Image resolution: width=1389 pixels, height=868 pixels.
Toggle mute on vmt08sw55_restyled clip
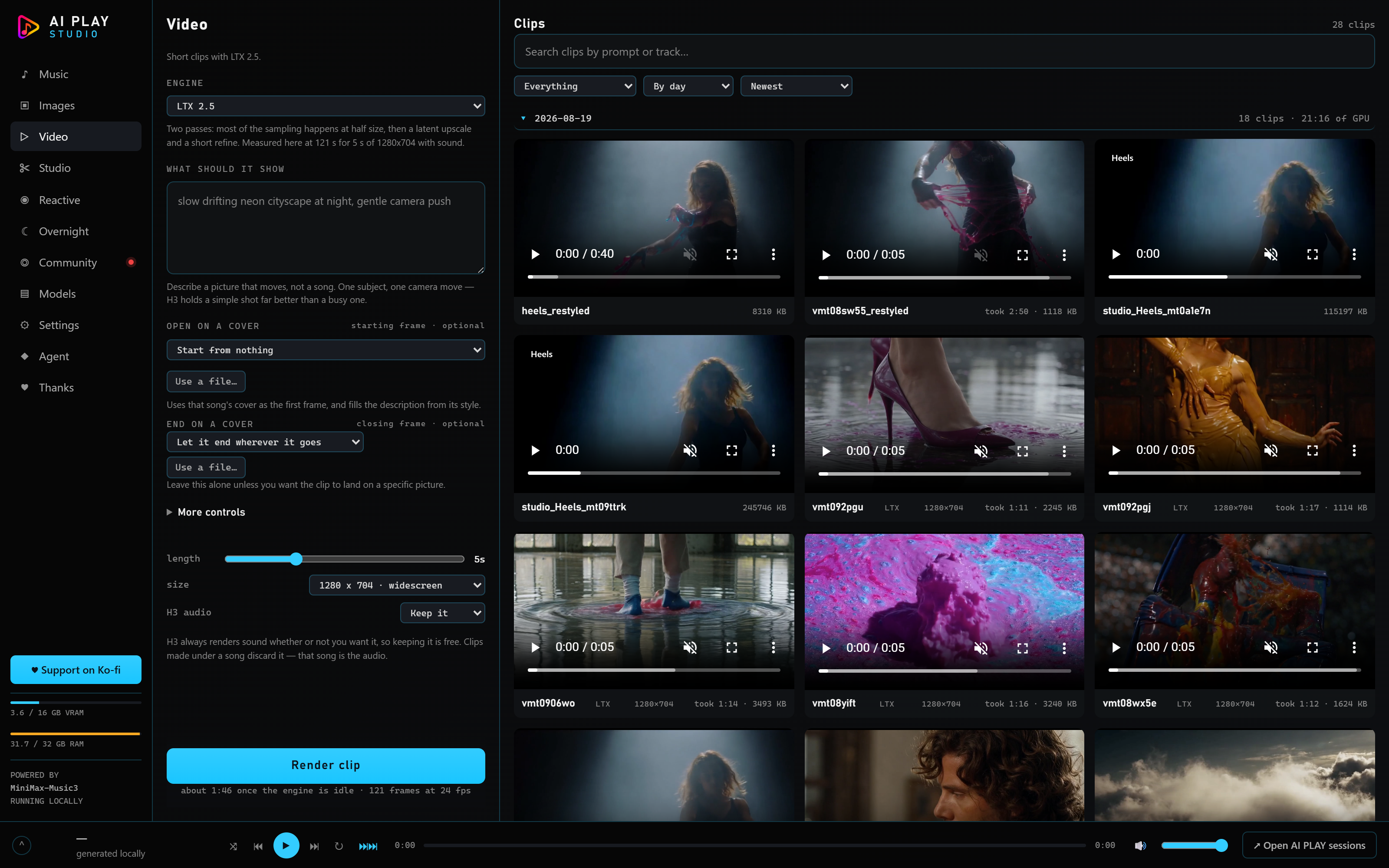point(981,255)
